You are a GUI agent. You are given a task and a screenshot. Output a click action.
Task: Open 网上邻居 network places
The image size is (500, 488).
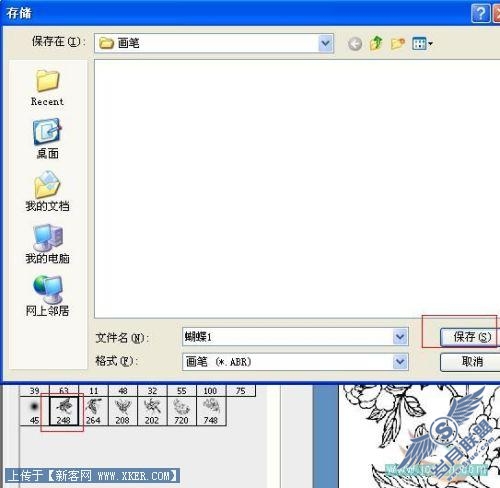coord(47,296)
